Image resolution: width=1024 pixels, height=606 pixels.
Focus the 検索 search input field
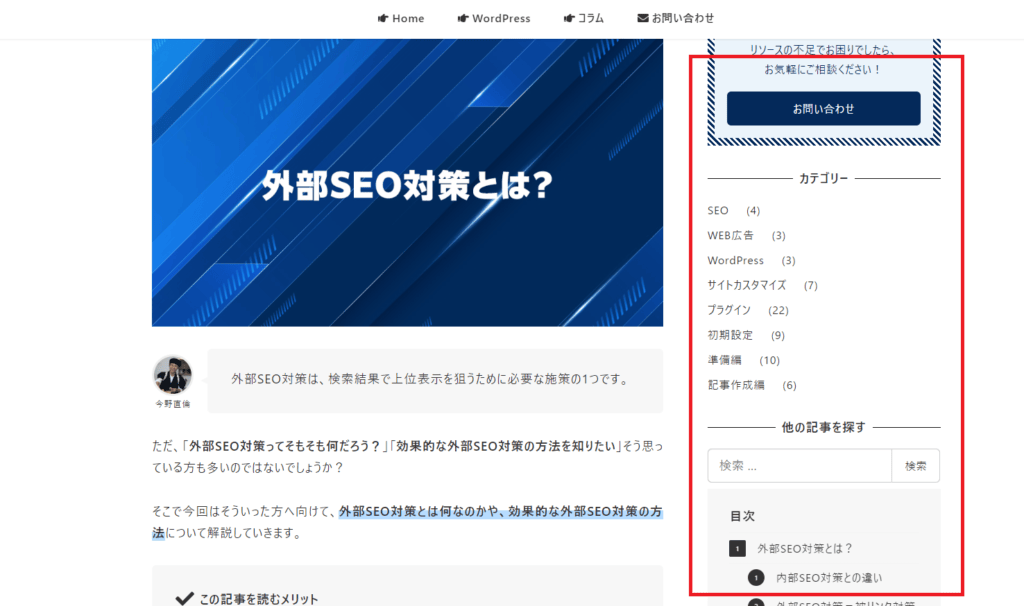coord(799,466)
